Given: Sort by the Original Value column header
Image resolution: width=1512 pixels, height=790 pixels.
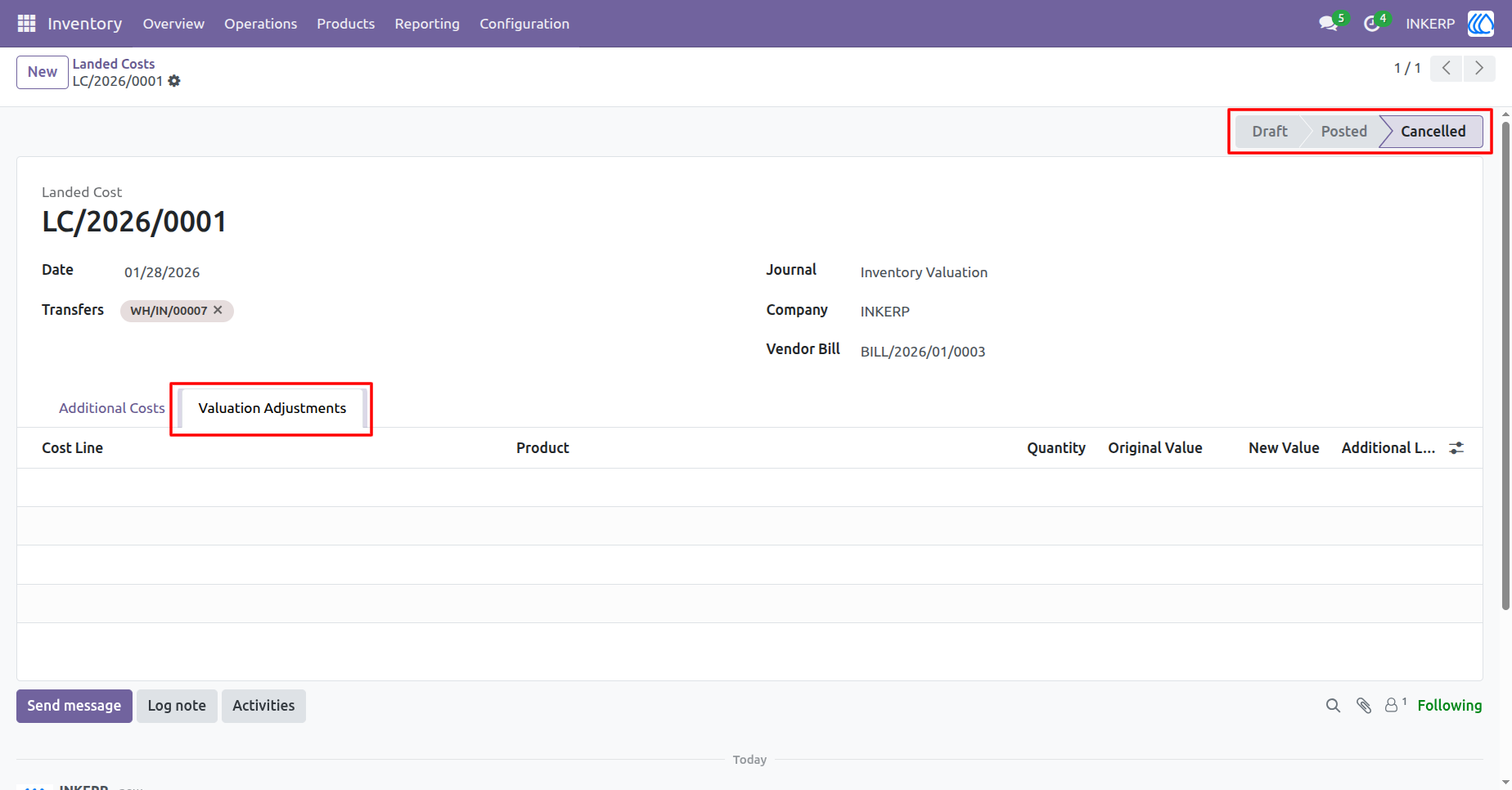Looking at the screenshot, I should point(1155,448).
